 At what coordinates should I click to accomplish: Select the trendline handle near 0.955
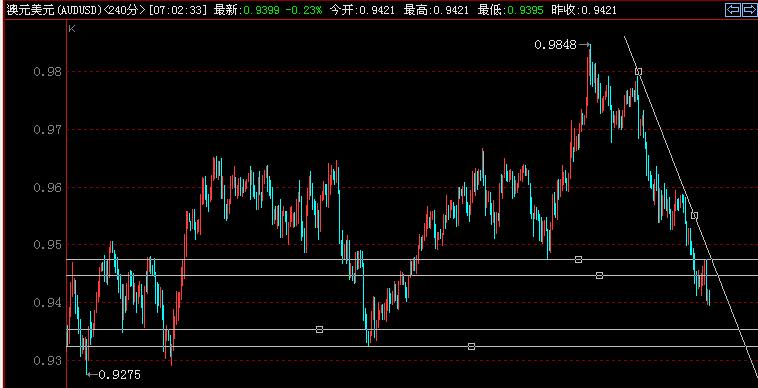[694, 216]
